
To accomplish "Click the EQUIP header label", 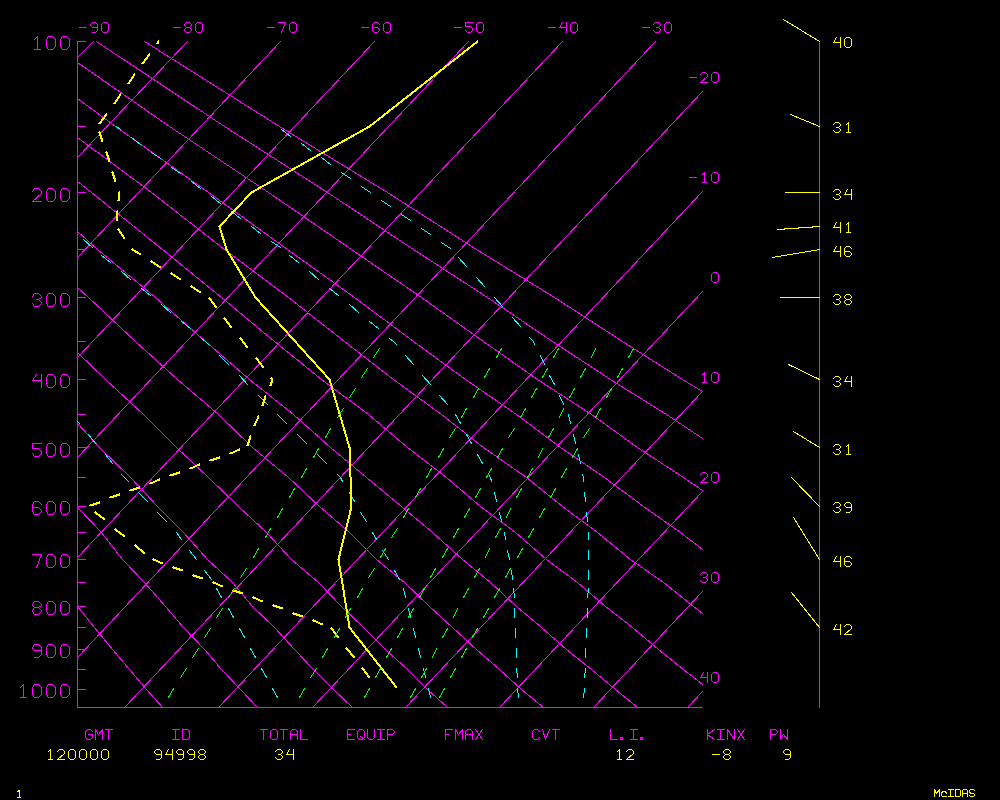I will [x=371, y=735].
